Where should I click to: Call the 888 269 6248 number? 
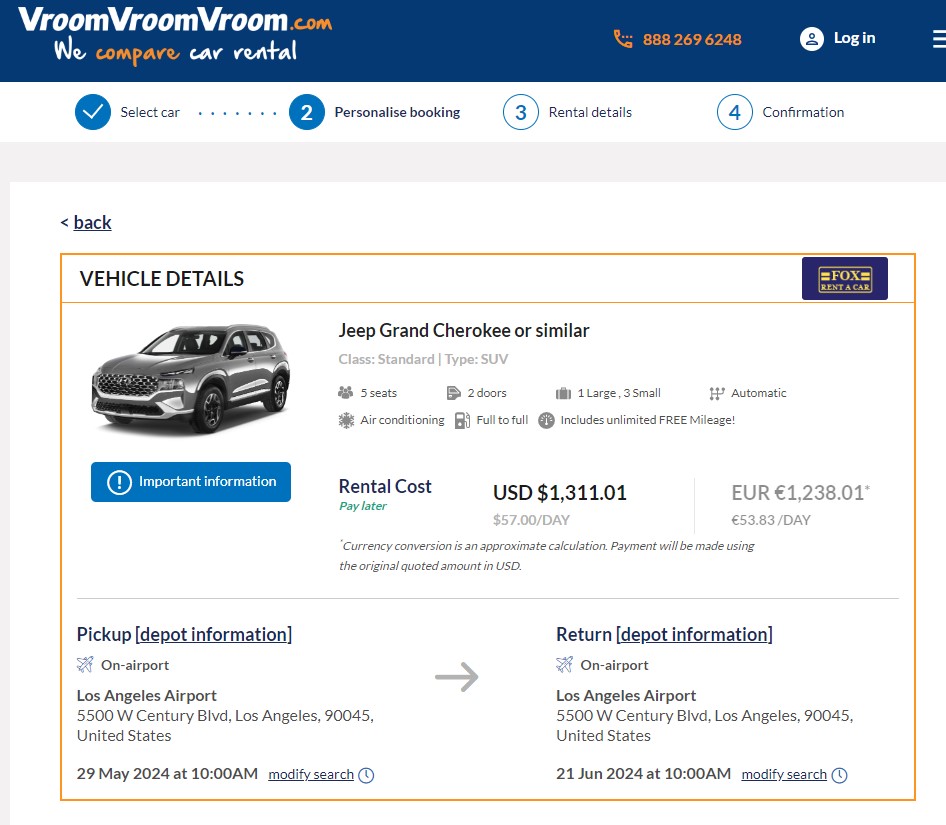[x=692, y=40]
